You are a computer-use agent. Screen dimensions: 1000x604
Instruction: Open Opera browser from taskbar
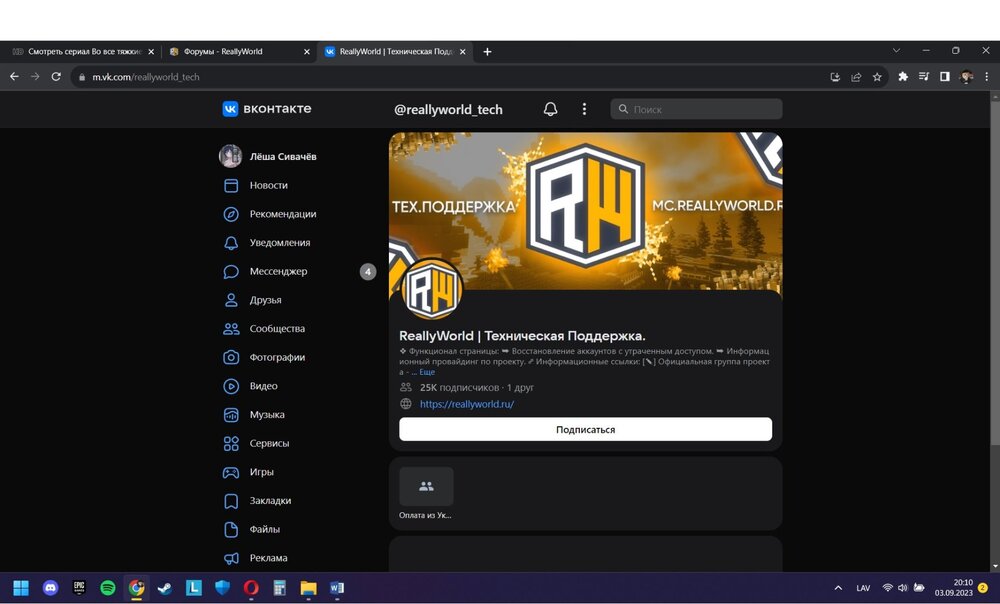pyautogui.click(x=251, y=587)
